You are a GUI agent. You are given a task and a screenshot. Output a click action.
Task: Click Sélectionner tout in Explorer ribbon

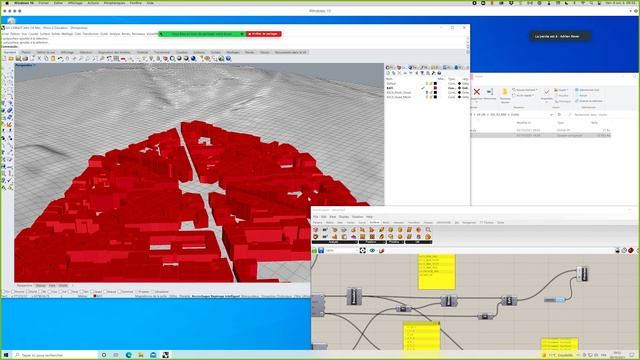coord(587,90)
